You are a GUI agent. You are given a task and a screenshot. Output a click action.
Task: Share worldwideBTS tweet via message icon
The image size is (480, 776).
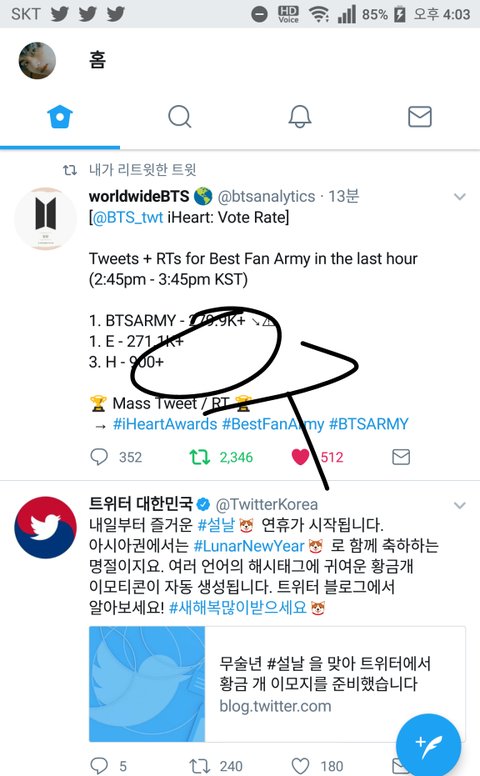[x=401, y=457]
